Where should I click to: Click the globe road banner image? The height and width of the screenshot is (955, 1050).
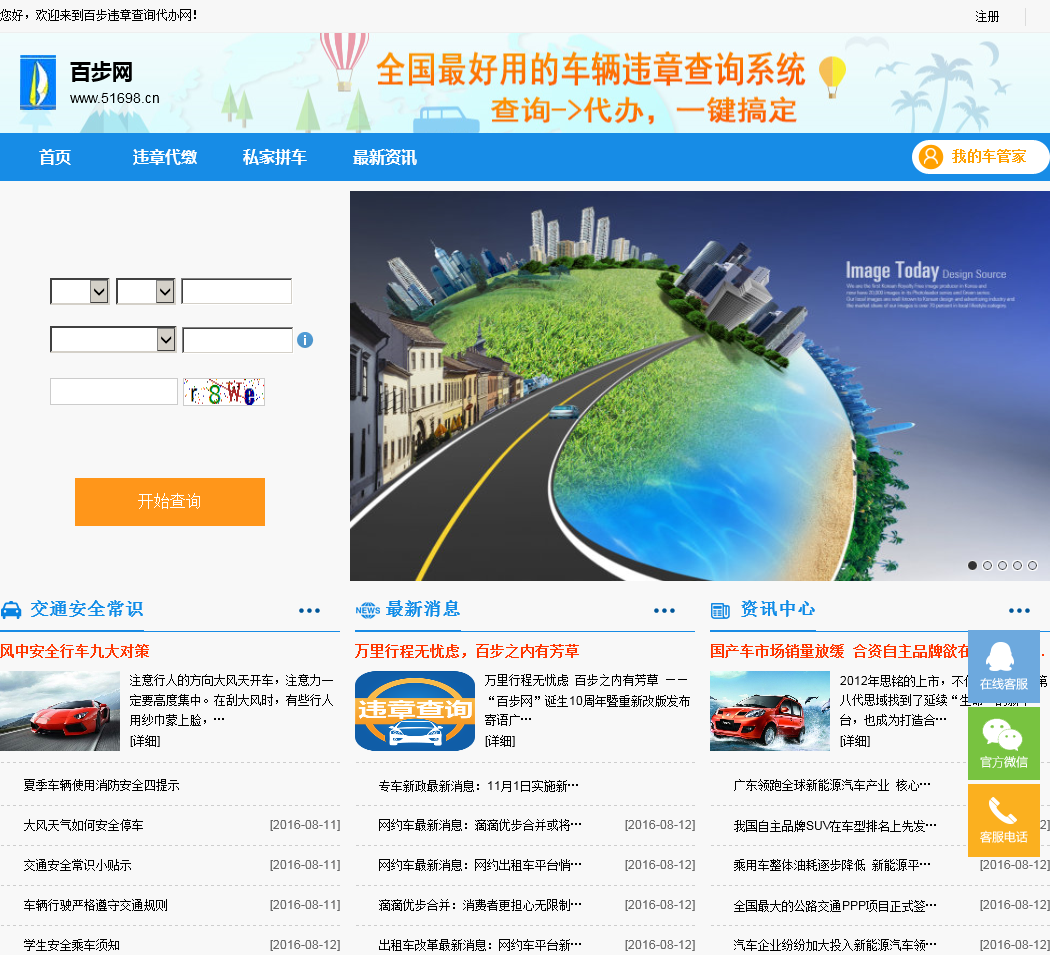coord(700,386)
